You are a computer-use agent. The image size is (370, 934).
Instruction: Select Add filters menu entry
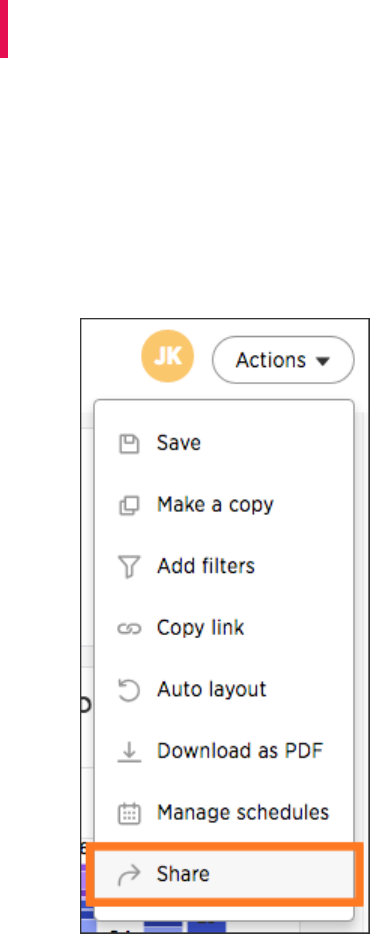click(206, 566)
